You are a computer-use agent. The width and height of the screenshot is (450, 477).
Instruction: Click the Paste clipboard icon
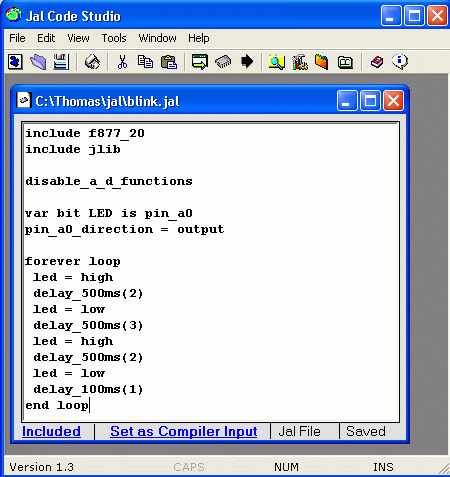tap(169, 62)
